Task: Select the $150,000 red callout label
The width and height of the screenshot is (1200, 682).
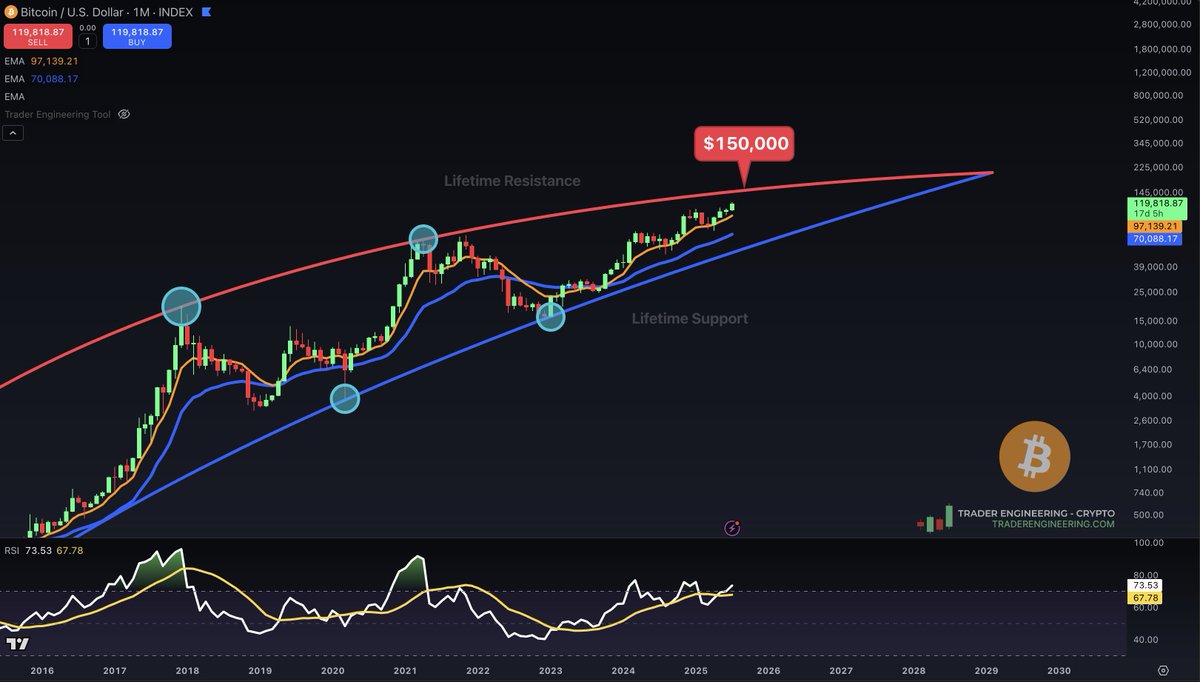Action: pyautogui.click(x=745, y=144)
